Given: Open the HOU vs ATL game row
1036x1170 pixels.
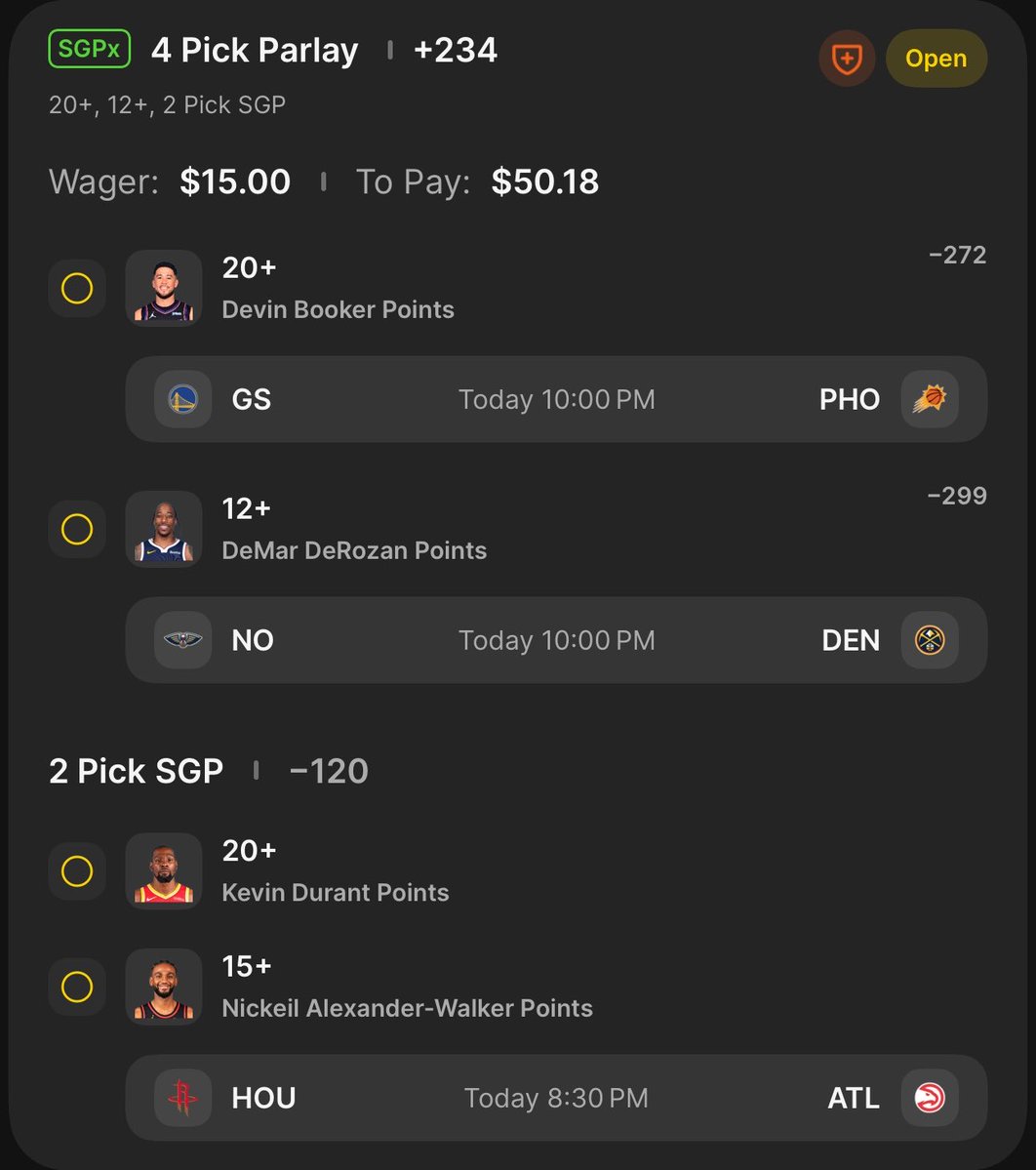Looking at the screenshot, I should point(556,1098).
